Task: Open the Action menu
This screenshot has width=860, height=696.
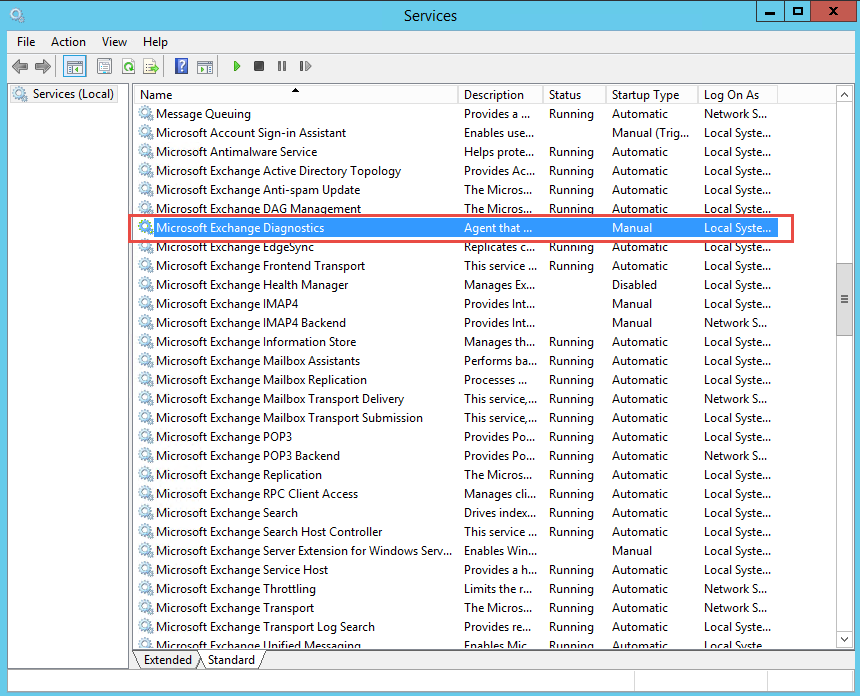Action: coord(68,42)
